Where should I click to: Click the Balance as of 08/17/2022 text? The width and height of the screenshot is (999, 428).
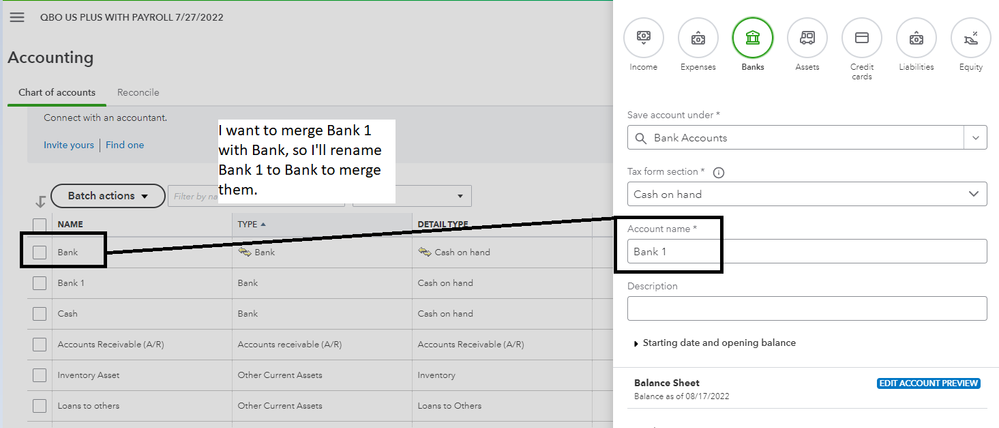point(682,396)
